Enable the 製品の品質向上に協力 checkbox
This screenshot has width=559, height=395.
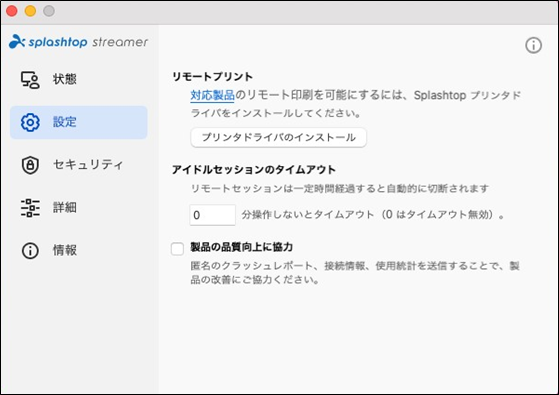pos(177,248)
